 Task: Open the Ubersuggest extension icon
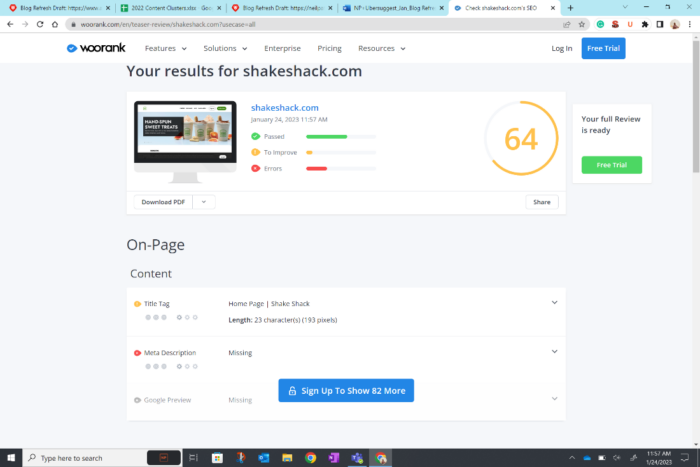tap(630, 25)
